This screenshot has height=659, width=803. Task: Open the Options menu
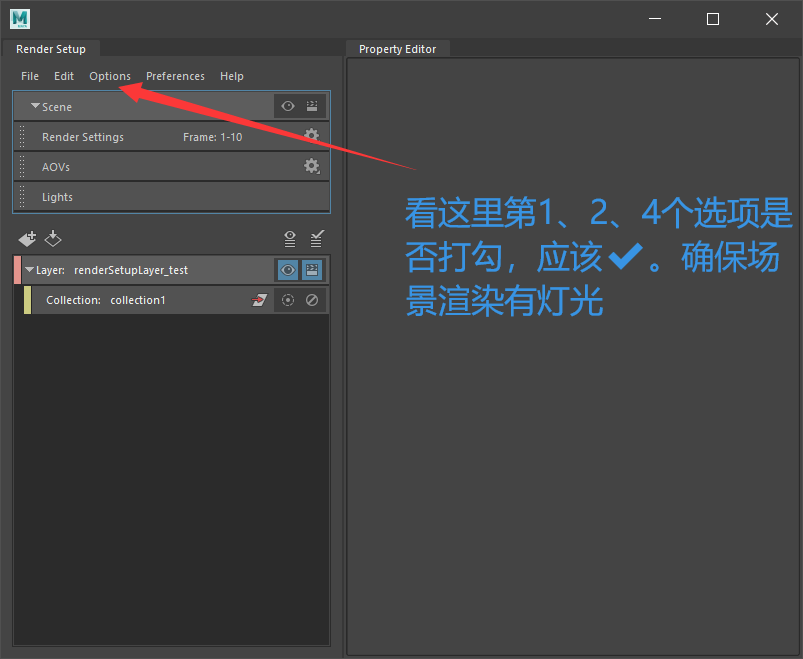pos(110,76)
